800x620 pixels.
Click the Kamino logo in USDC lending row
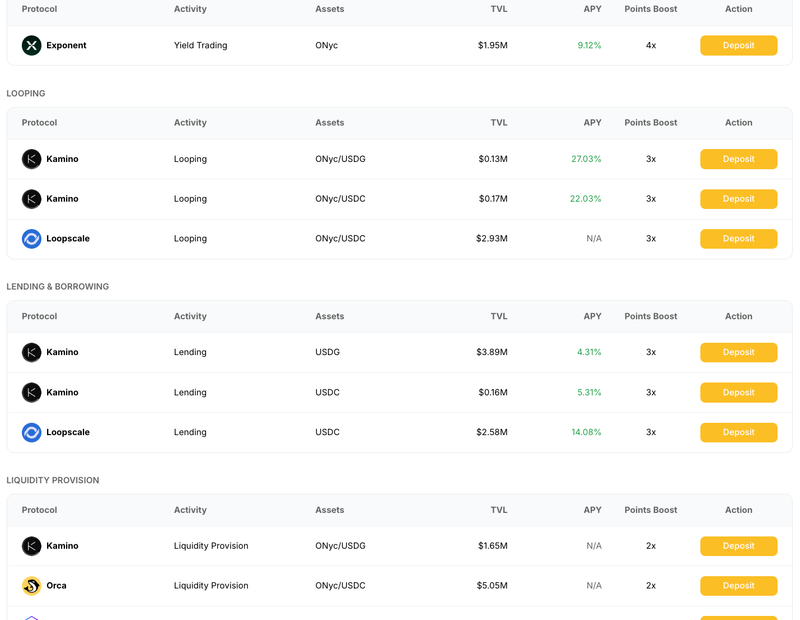31,392
